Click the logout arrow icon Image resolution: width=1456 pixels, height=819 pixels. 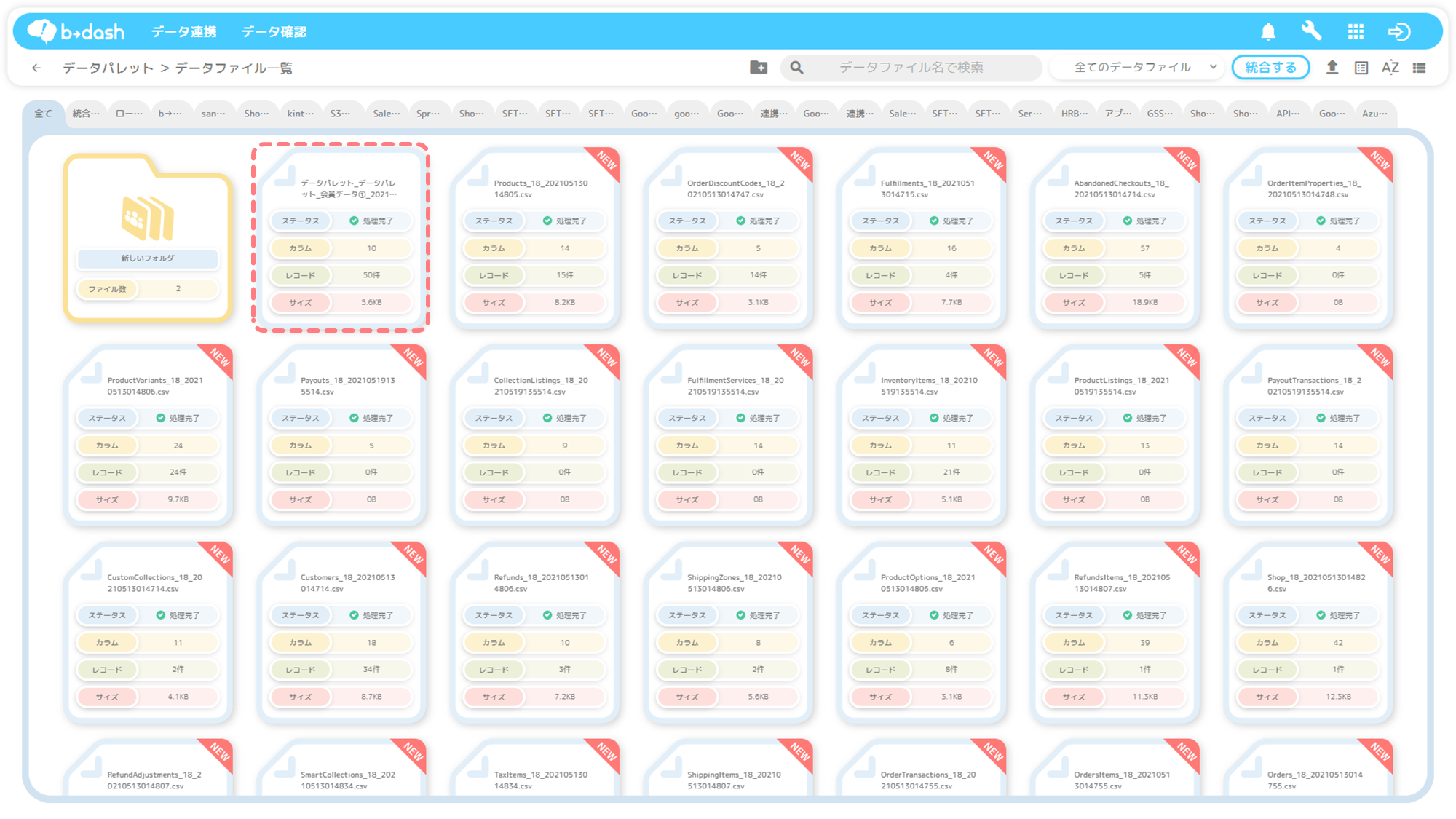(1399, 31)
